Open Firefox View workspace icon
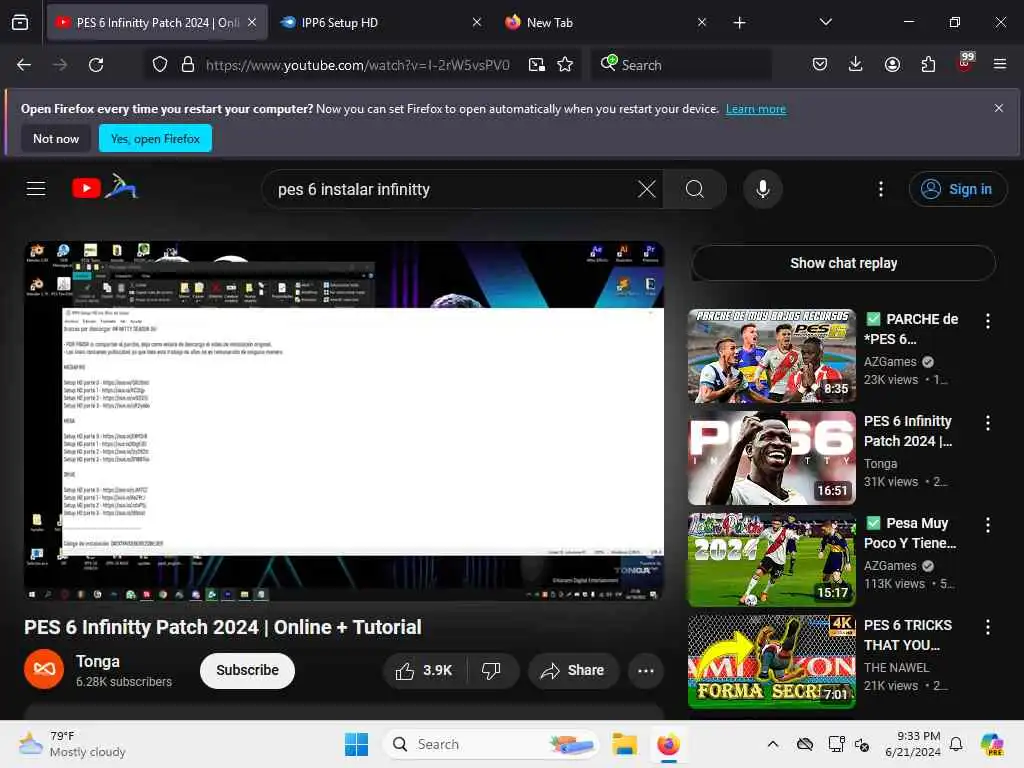1024x768 pixels. coord(20,22)
